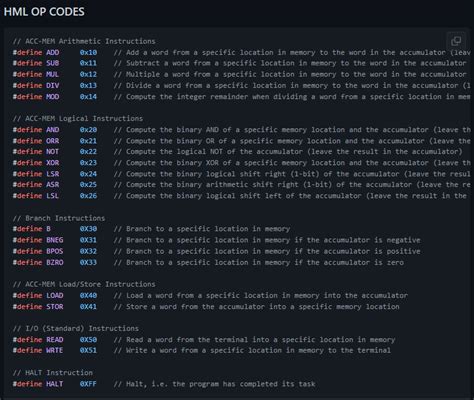The image size is (474, 400).
Task: Click the comment describing the logical NOT
Action: coord(288,152)
